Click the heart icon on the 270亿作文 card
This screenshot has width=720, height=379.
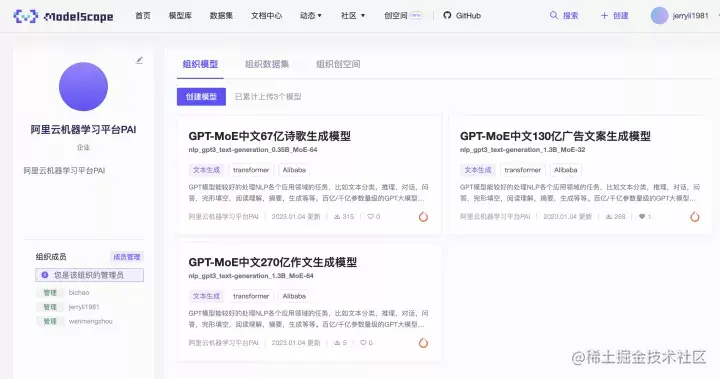(x=363, y=343)
